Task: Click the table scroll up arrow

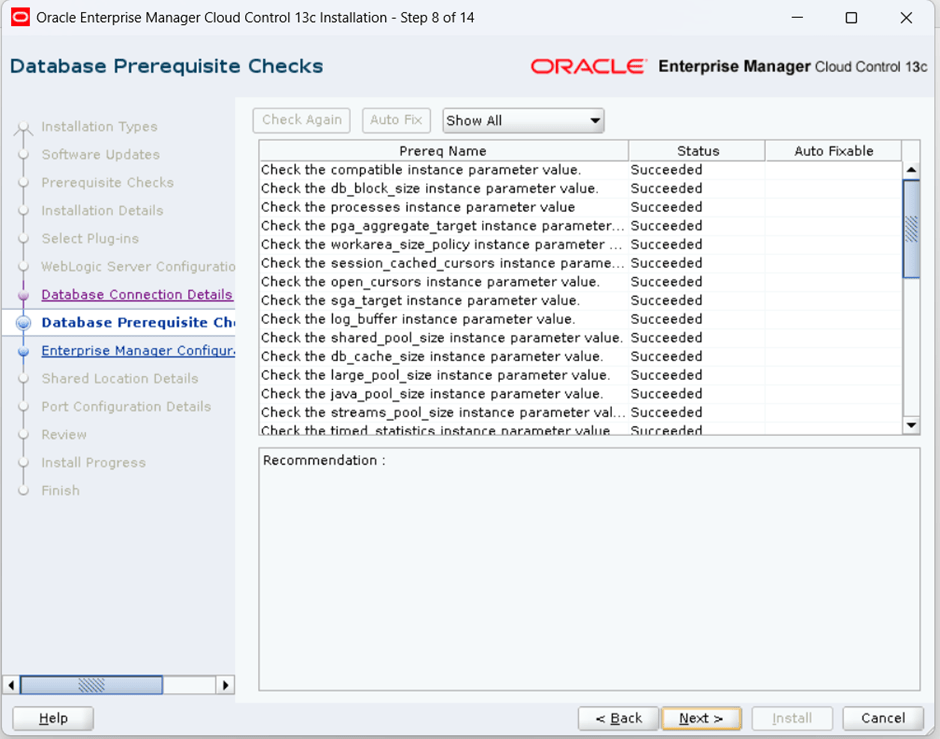Action: [911, 171]
